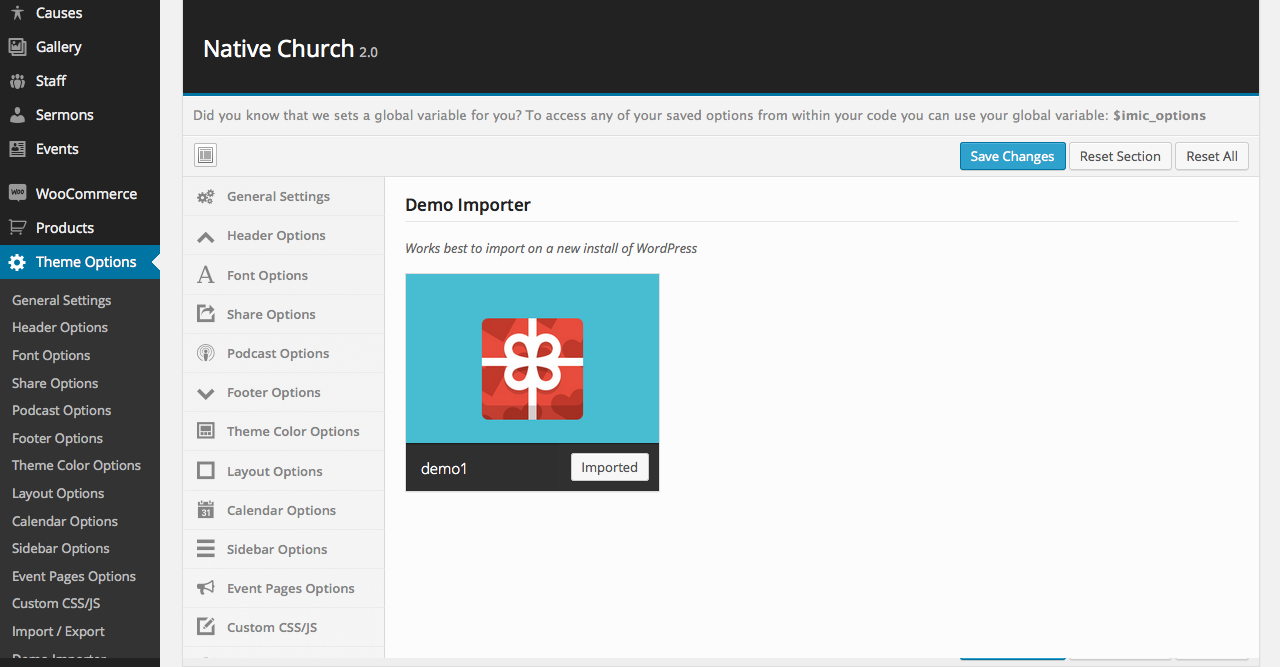Open the Layout Options panel tab
Screen dimensions: 1280x667
[274, 471]
